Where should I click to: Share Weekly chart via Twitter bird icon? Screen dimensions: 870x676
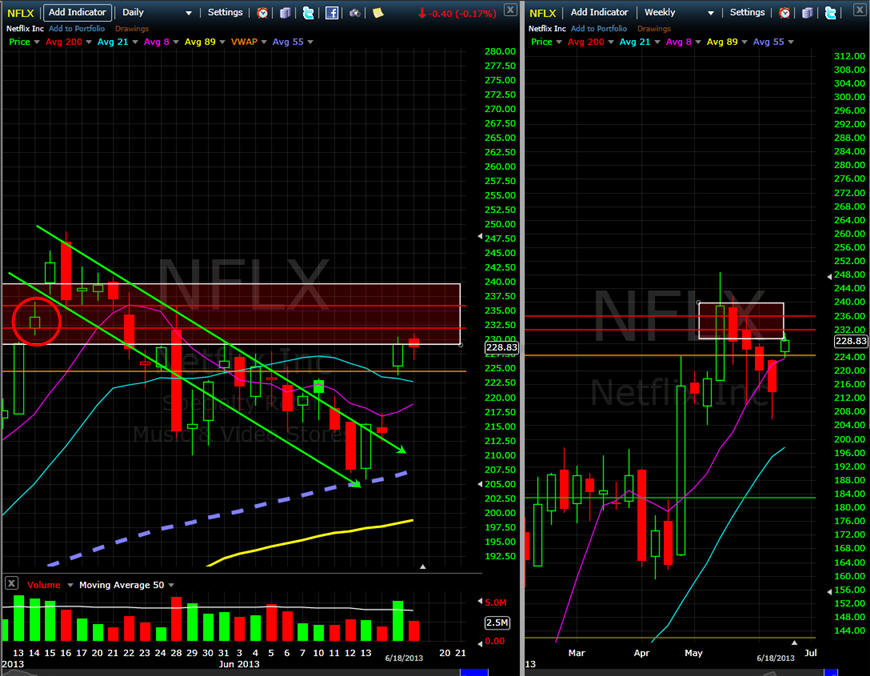830,13
